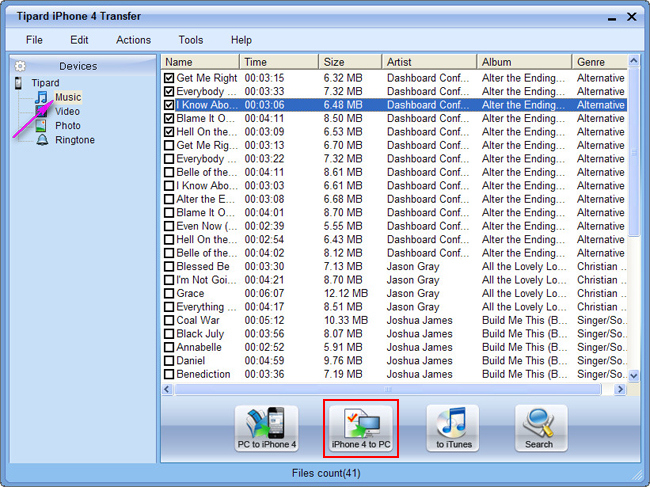
Task: Click the vertical scrollbar up arrow
Action: pyautogui.click(x=633, y=61)
